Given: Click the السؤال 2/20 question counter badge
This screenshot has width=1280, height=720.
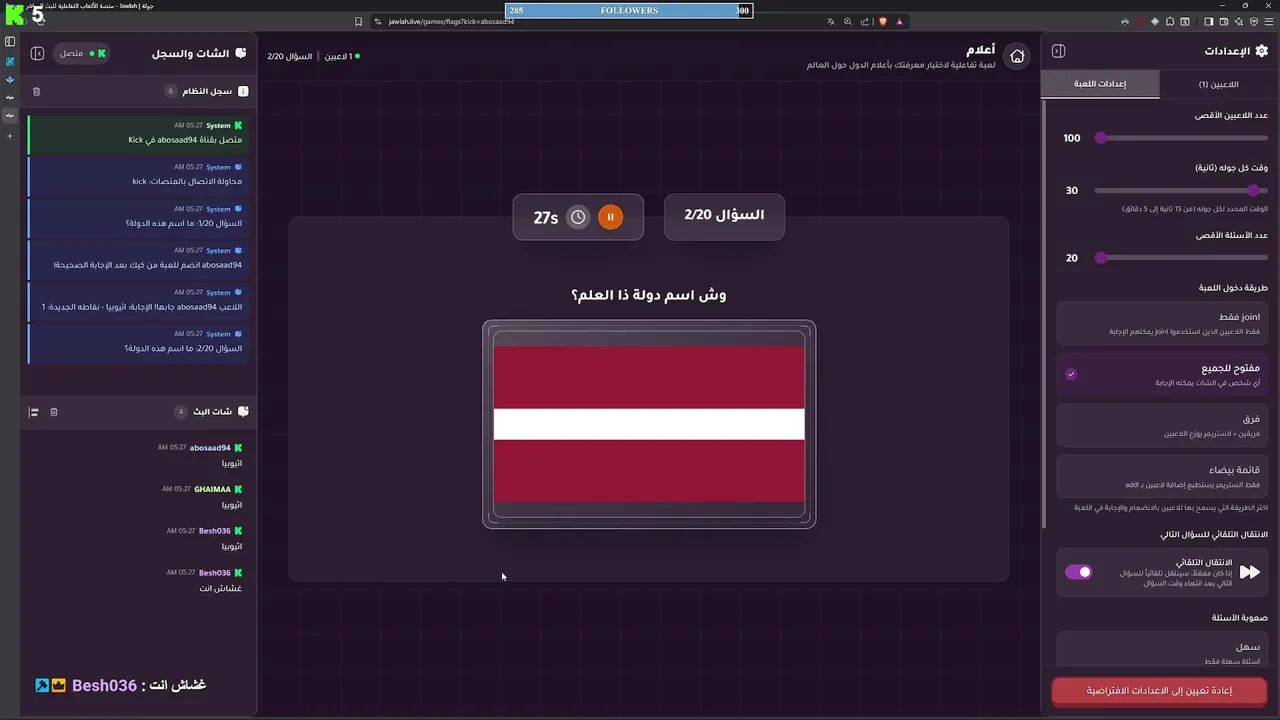Looking at the screenshot, I should [724, 216].
